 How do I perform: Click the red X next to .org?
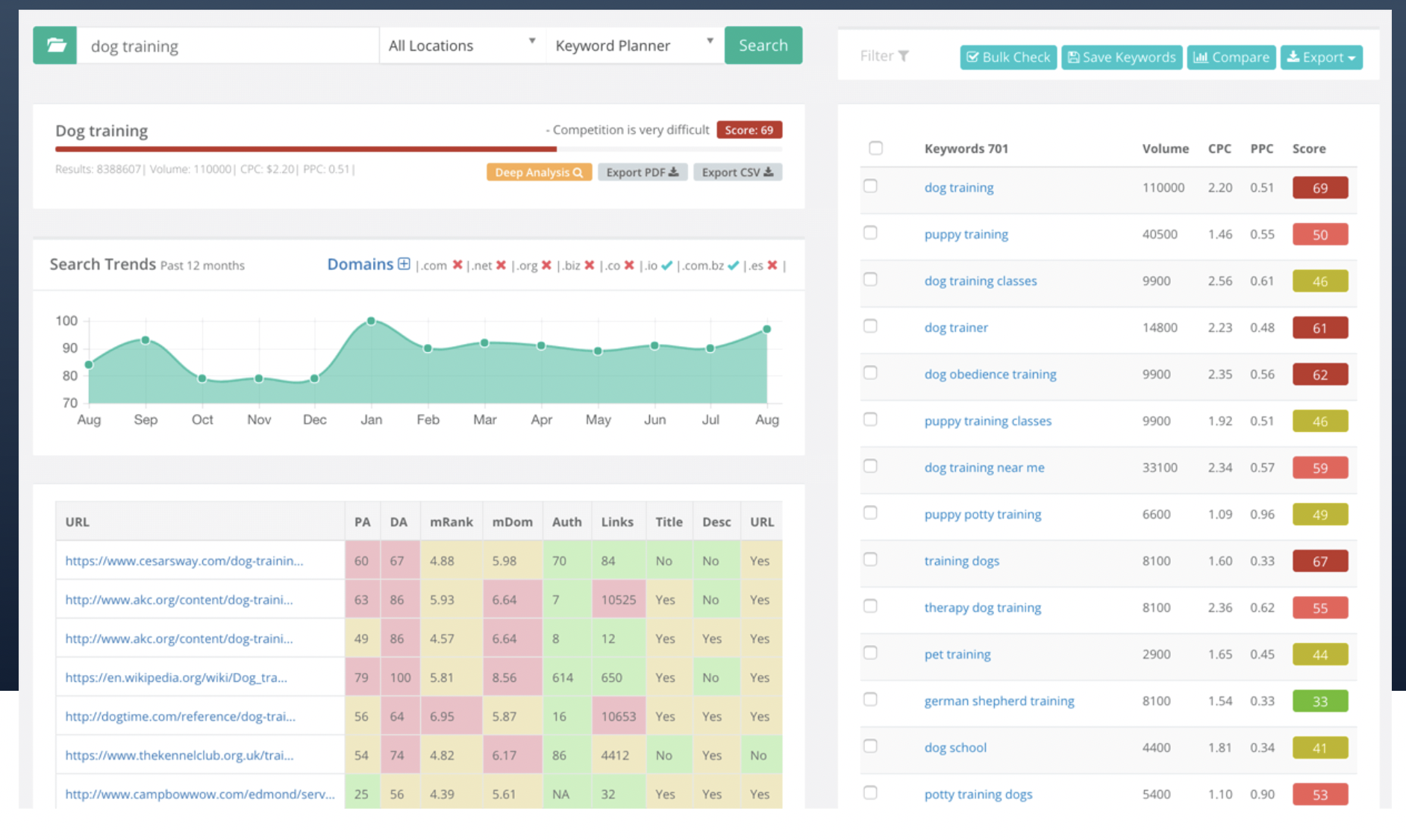[x=546, y=265]
